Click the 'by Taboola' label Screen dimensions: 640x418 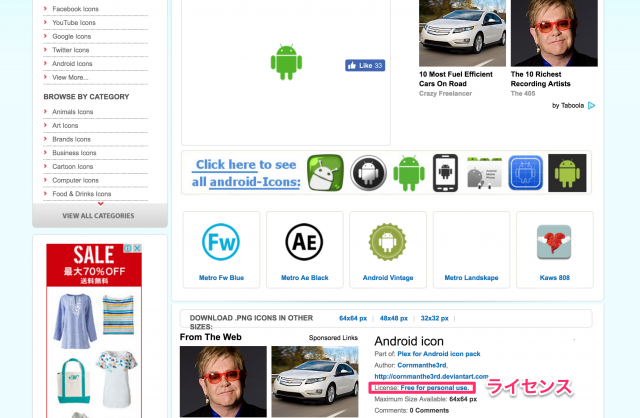click(x=568, y=106)
